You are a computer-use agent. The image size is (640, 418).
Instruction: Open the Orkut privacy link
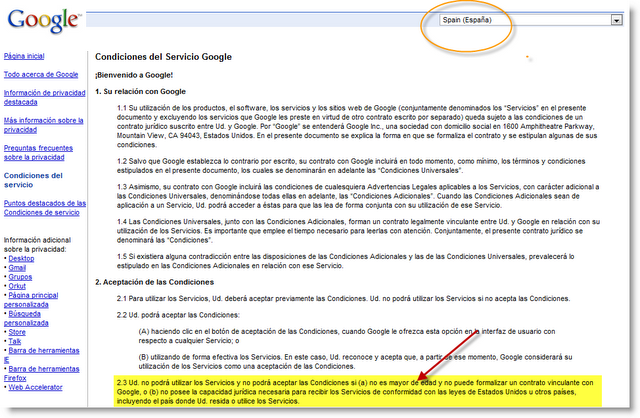17,286
